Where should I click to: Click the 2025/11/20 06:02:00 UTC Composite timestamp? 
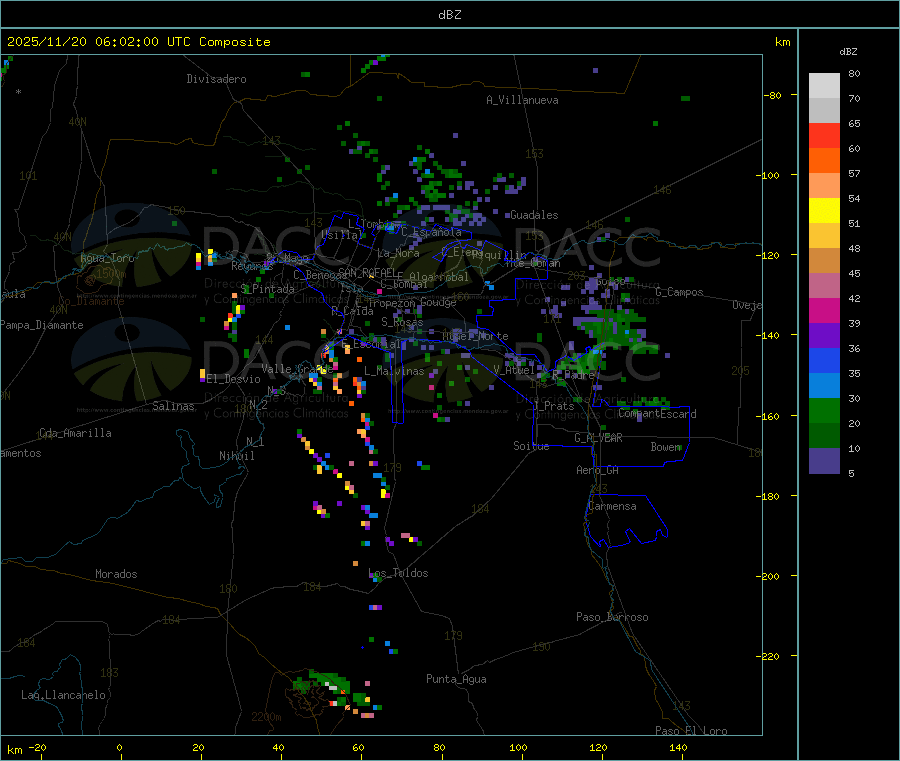click(139, 42)
